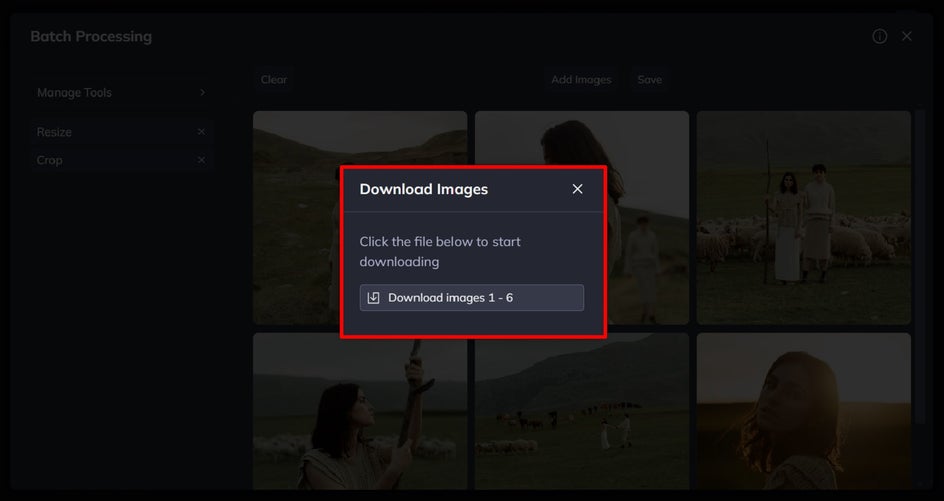This screenshot has width=944, height=501.
Task: Remove the Crop tool
Action: [x=201, y=160]
